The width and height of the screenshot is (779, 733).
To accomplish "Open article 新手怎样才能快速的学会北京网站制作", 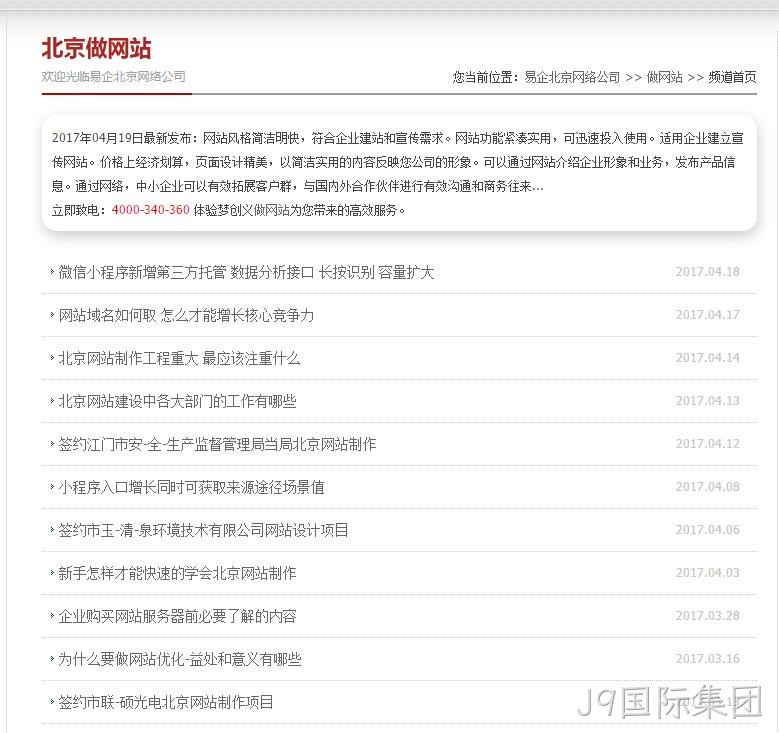I will click(177, 573).
